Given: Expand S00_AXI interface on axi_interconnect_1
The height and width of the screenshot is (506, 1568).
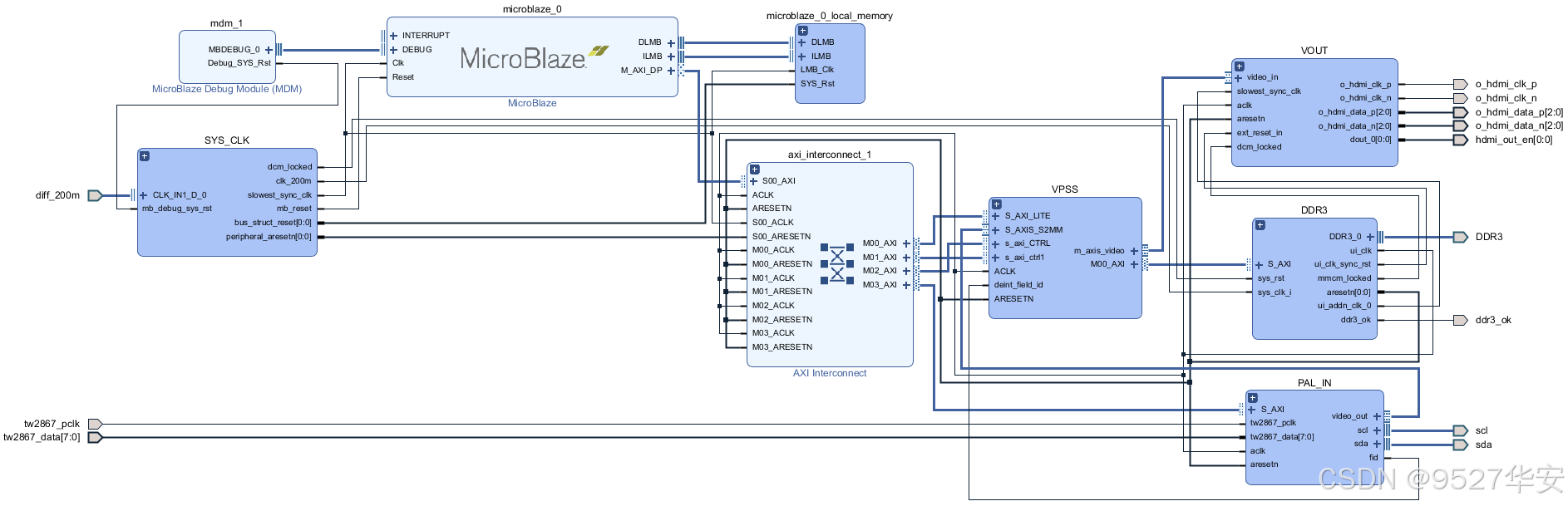Looking at the screenshot, I should 754,181.
